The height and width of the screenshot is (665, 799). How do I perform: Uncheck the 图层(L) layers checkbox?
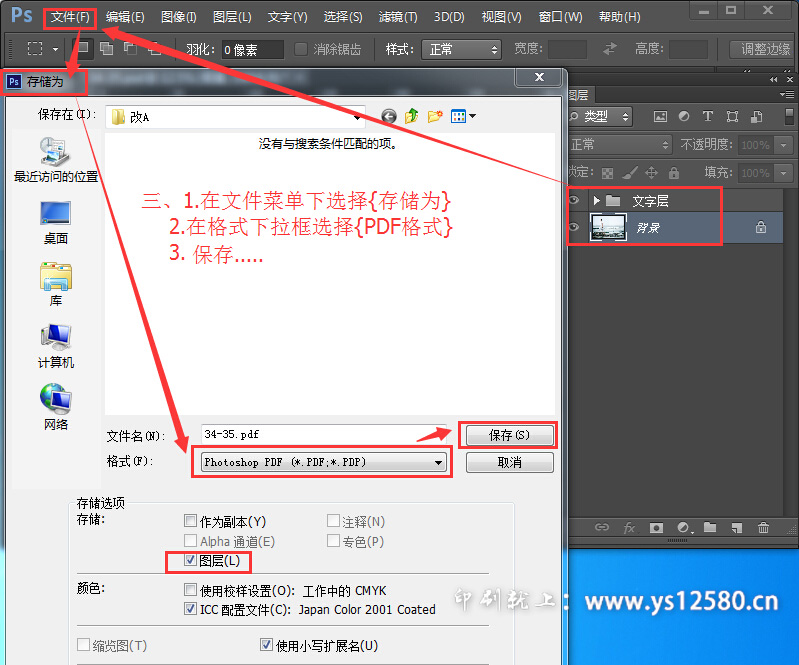(191, 562)
